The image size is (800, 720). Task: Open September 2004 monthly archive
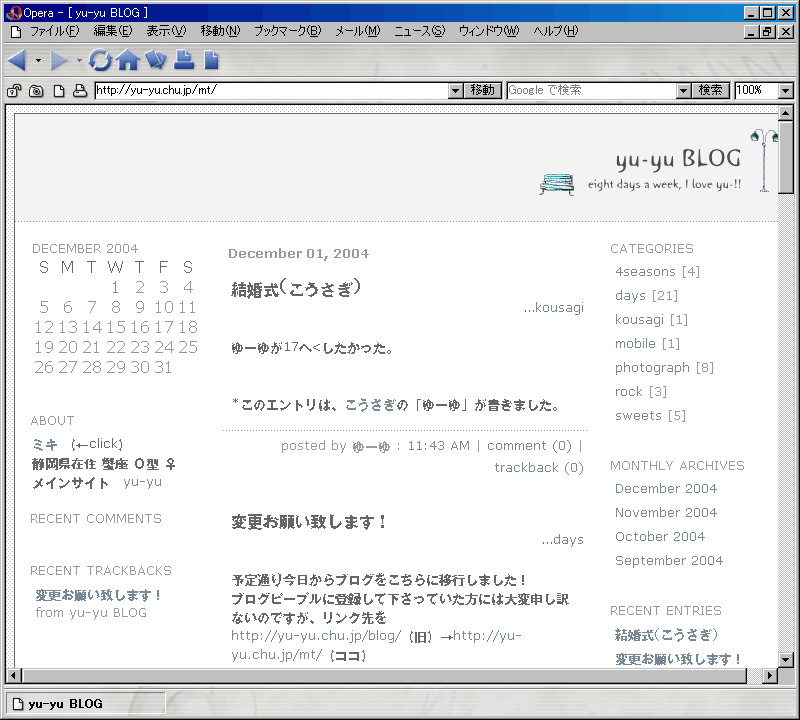click(669, 560)
